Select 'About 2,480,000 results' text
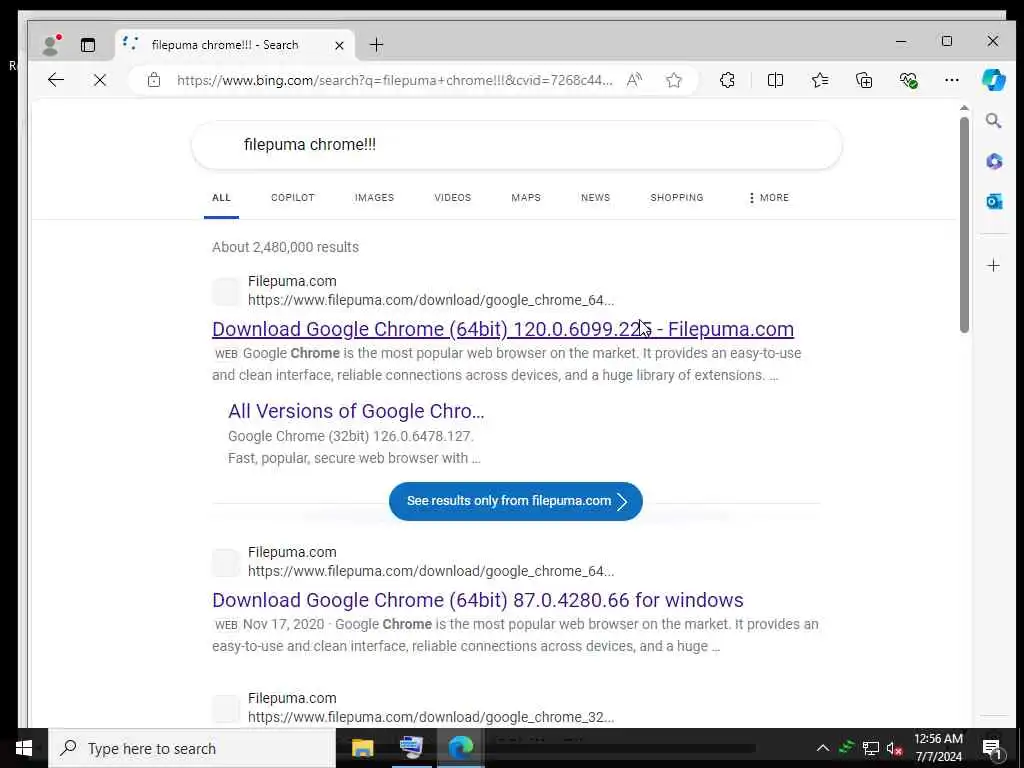The height and width of the screenshot is (768, 1024). 285,247
